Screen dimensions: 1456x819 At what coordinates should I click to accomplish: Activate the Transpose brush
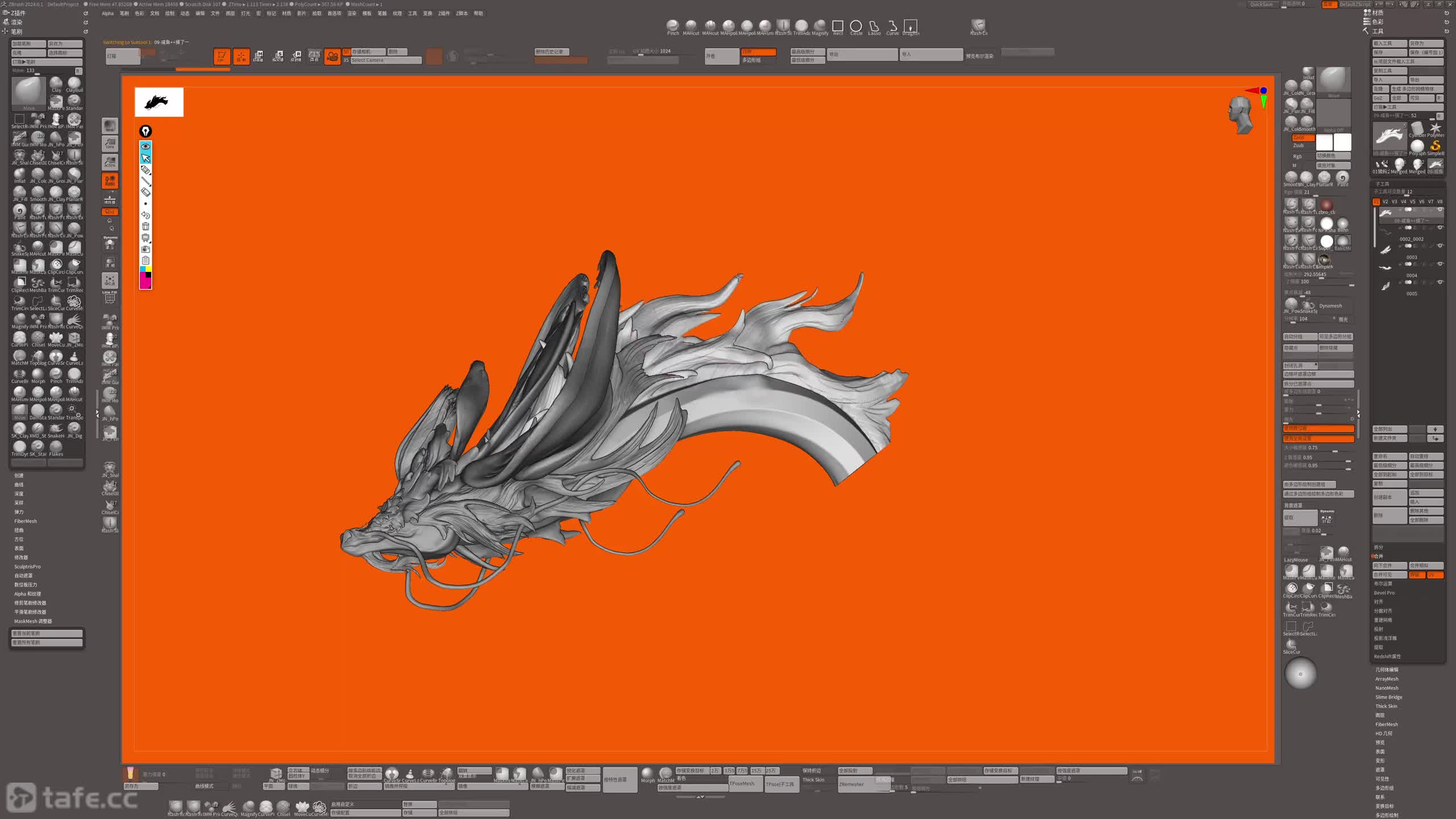[74, 411]
